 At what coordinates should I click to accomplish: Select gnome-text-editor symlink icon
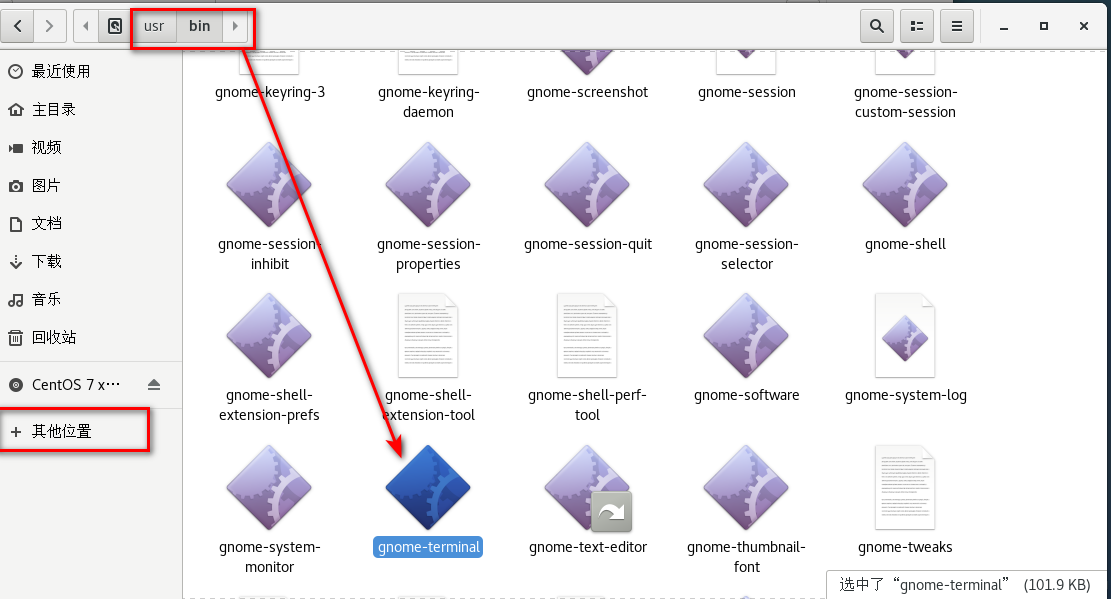coord(587,488)
